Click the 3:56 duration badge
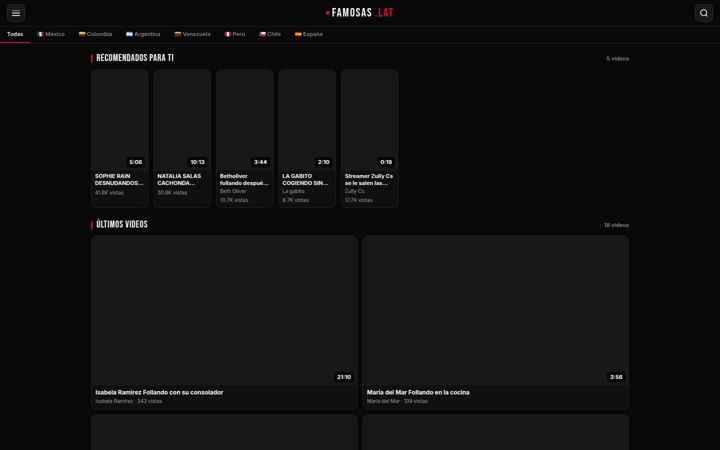 (x=616, y=377)
